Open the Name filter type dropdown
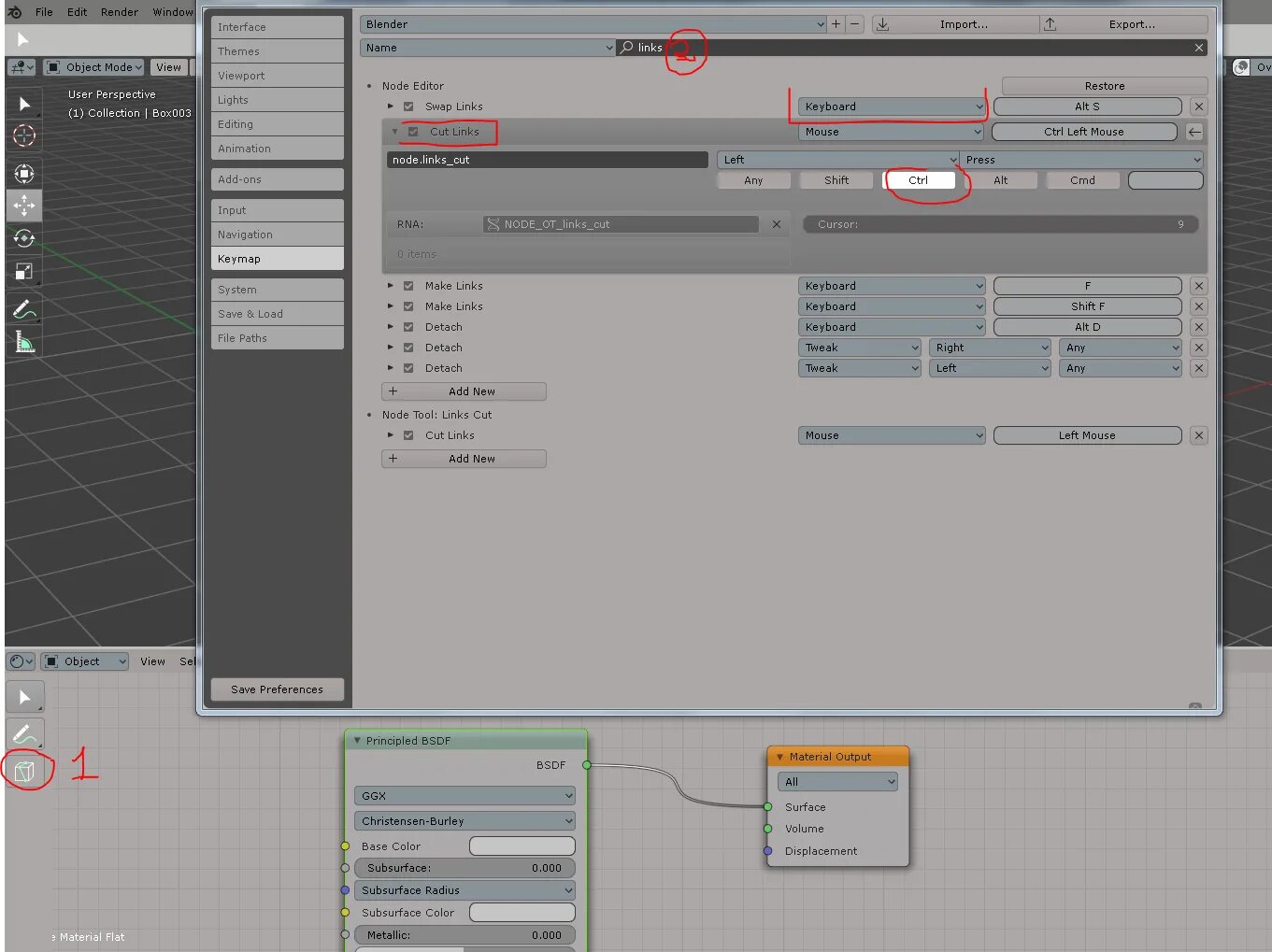 point(487,48)
